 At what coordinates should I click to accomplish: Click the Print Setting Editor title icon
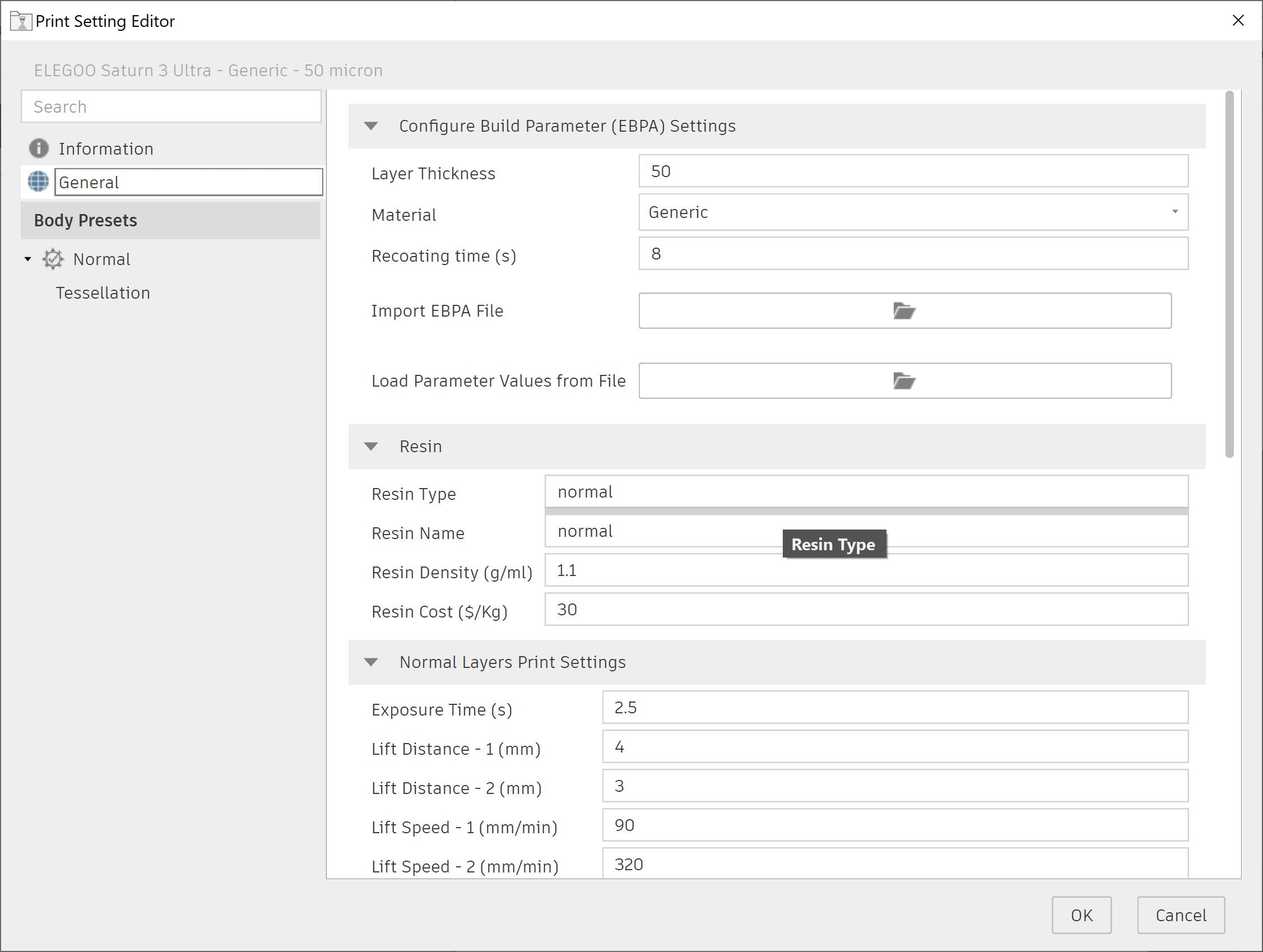click(21, 21)
